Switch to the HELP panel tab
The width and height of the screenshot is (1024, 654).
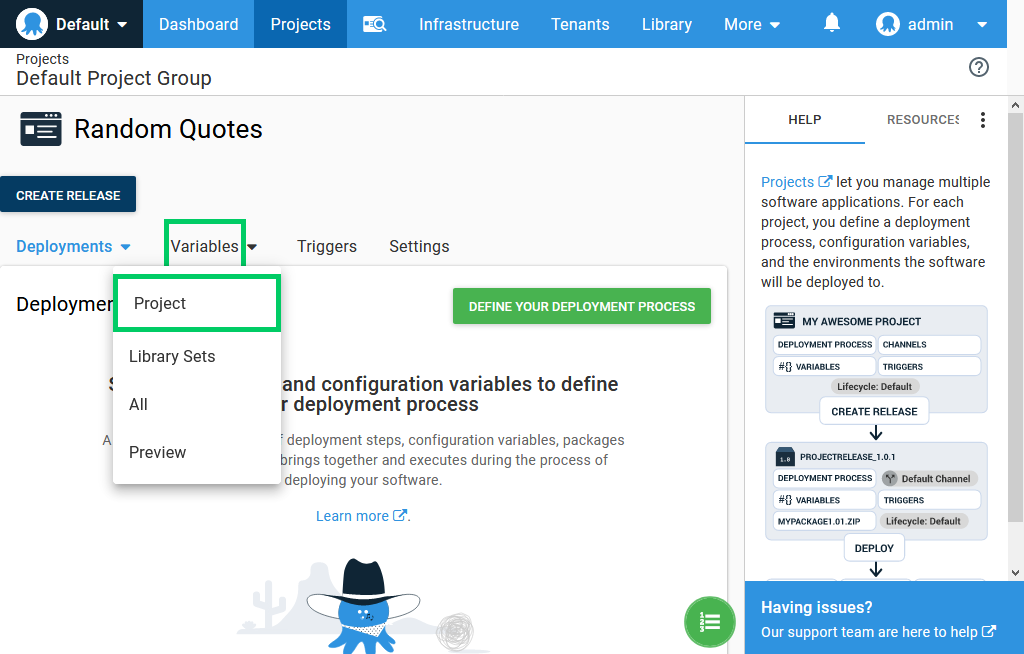pyautogui.click(x=805, y=120)
